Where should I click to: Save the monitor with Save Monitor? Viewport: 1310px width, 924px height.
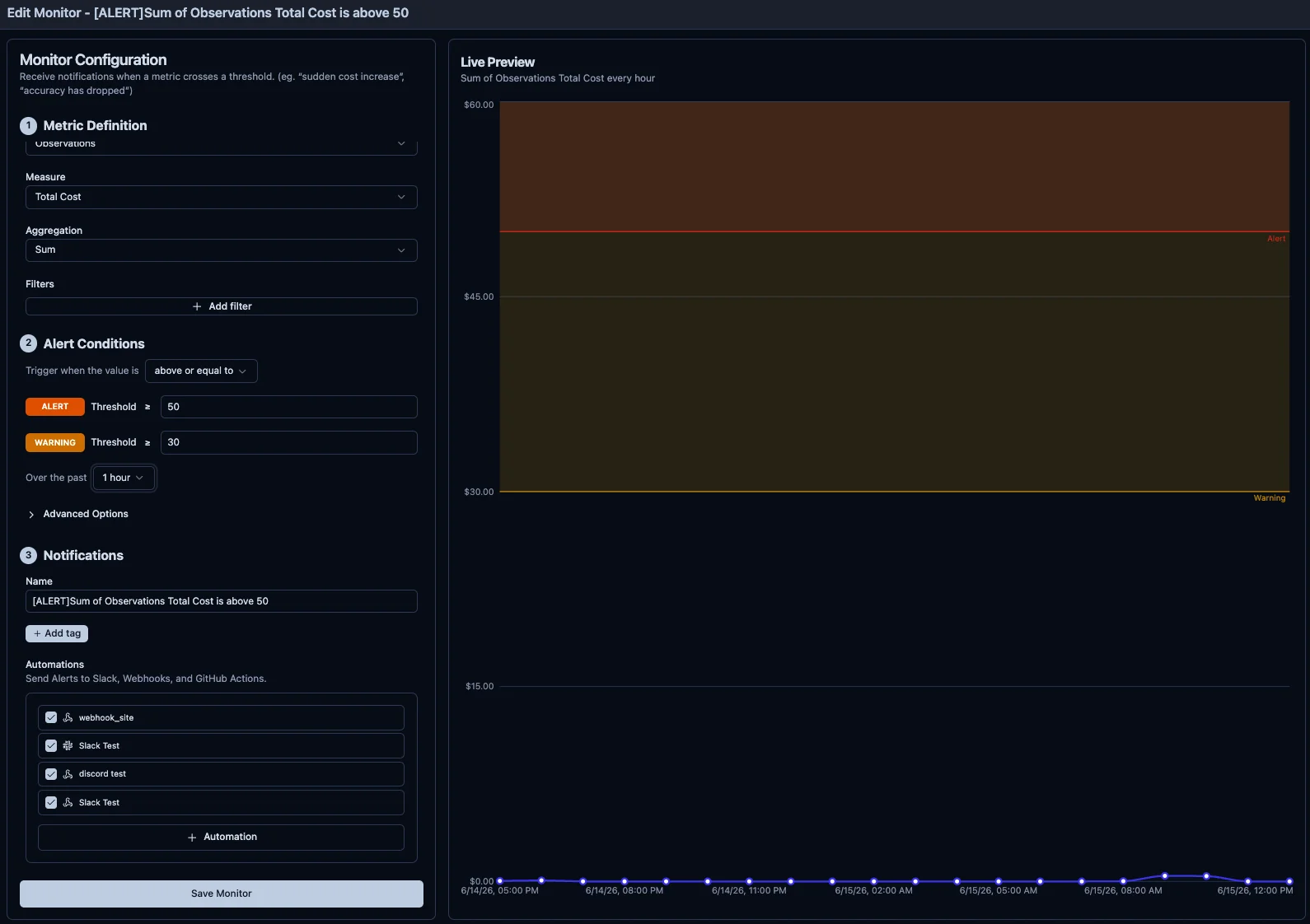(x=221, y=894)
